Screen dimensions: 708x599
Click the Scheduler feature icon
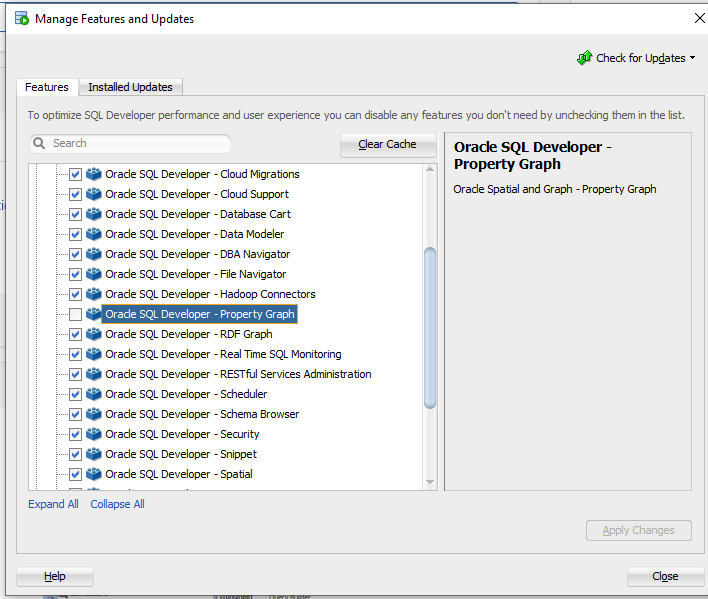click(93, 394)
